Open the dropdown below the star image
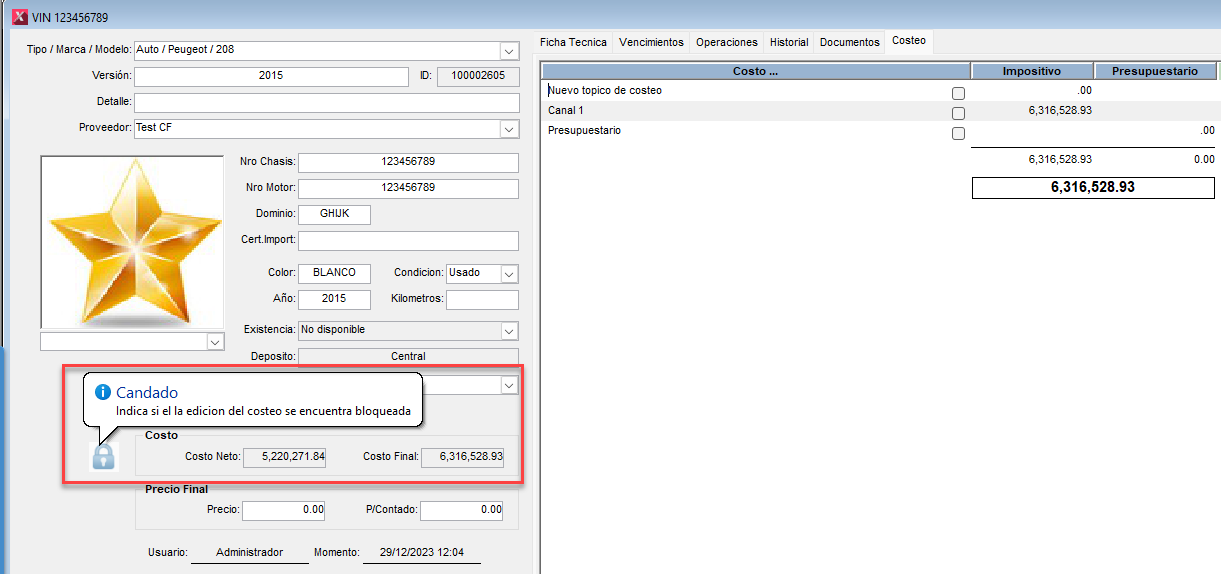The height and width of the screenshot is (574, 1221). (214, 342)
